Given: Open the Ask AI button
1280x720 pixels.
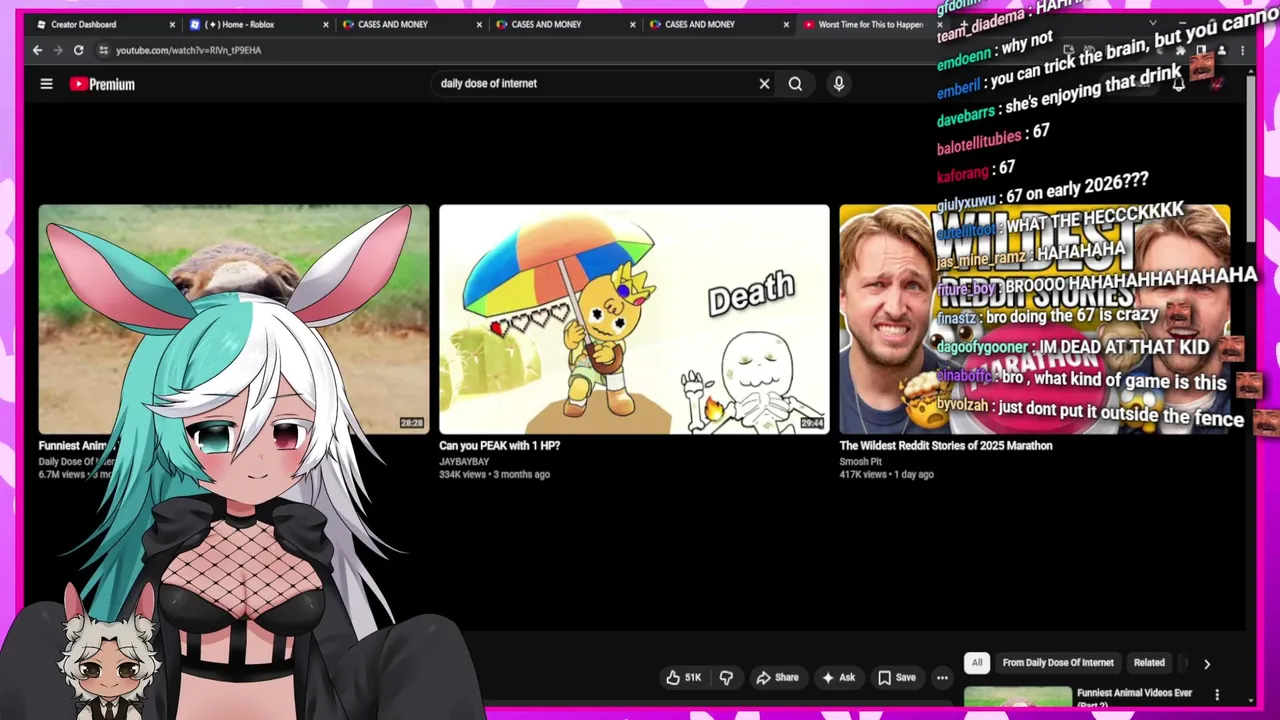Looking at the screenshot, I should 838,678.
